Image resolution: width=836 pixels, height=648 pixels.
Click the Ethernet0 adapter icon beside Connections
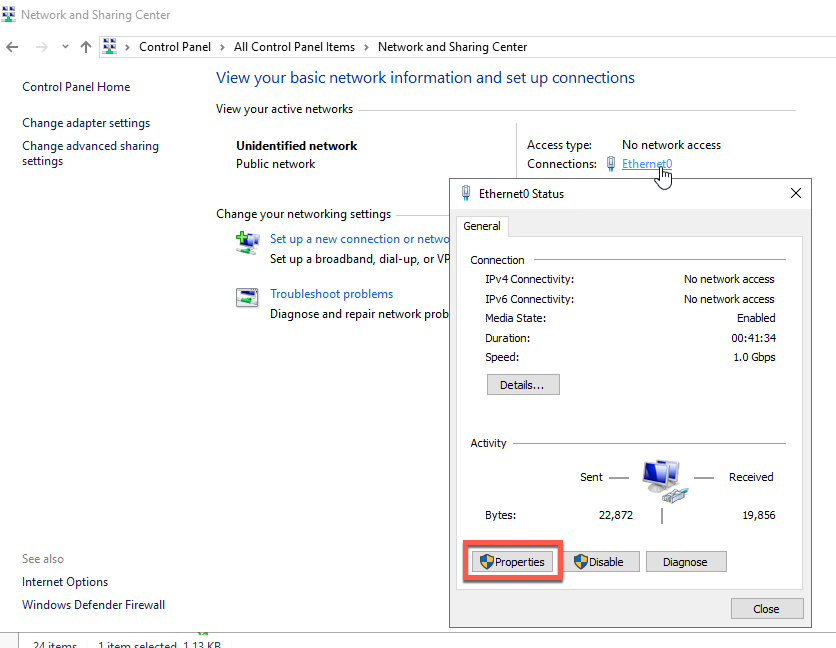pyautogui.click(x=611, y=164)
